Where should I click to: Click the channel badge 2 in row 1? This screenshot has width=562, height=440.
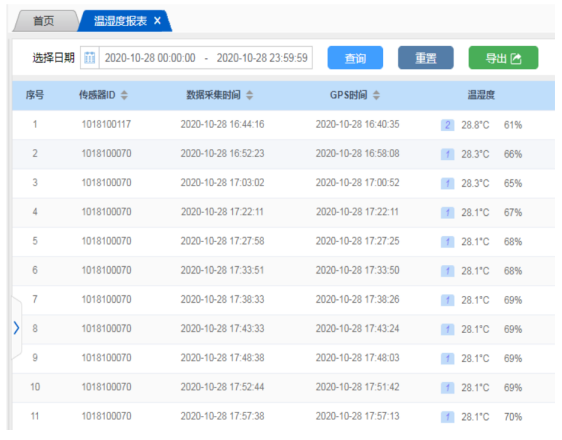[447, 125]
